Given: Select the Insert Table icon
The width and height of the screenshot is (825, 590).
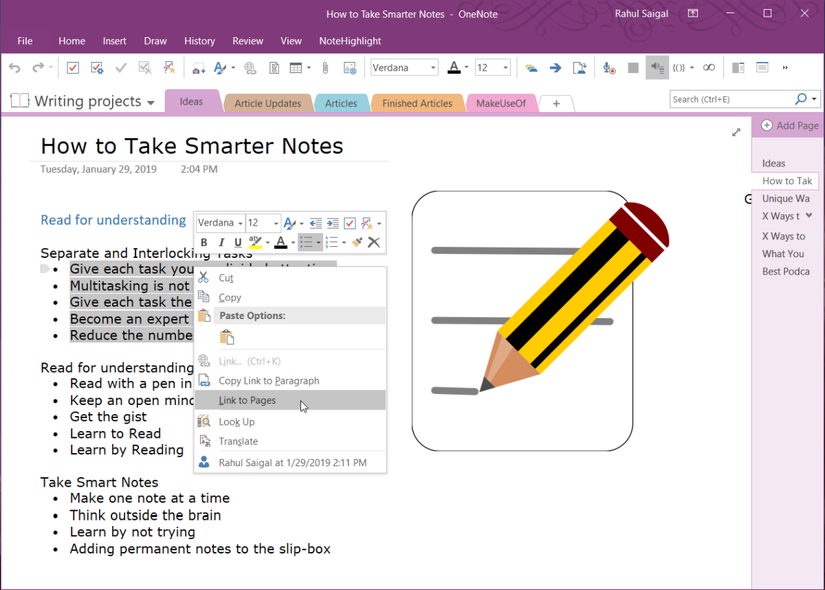Looking at the screenshot, I should click(297, 67).
